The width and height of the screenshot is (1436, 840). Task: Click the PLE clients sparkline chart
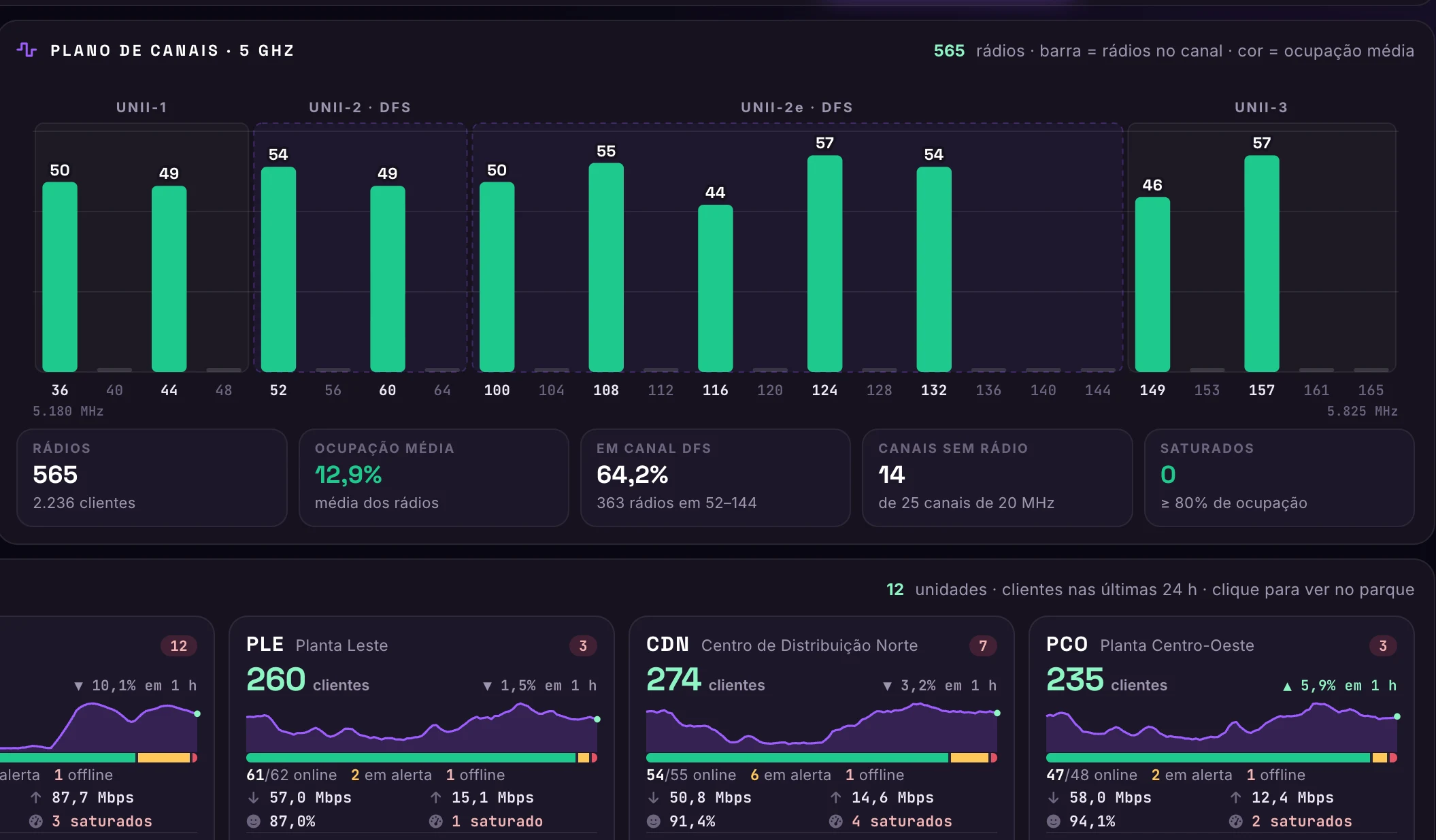[x=422, y=727]
